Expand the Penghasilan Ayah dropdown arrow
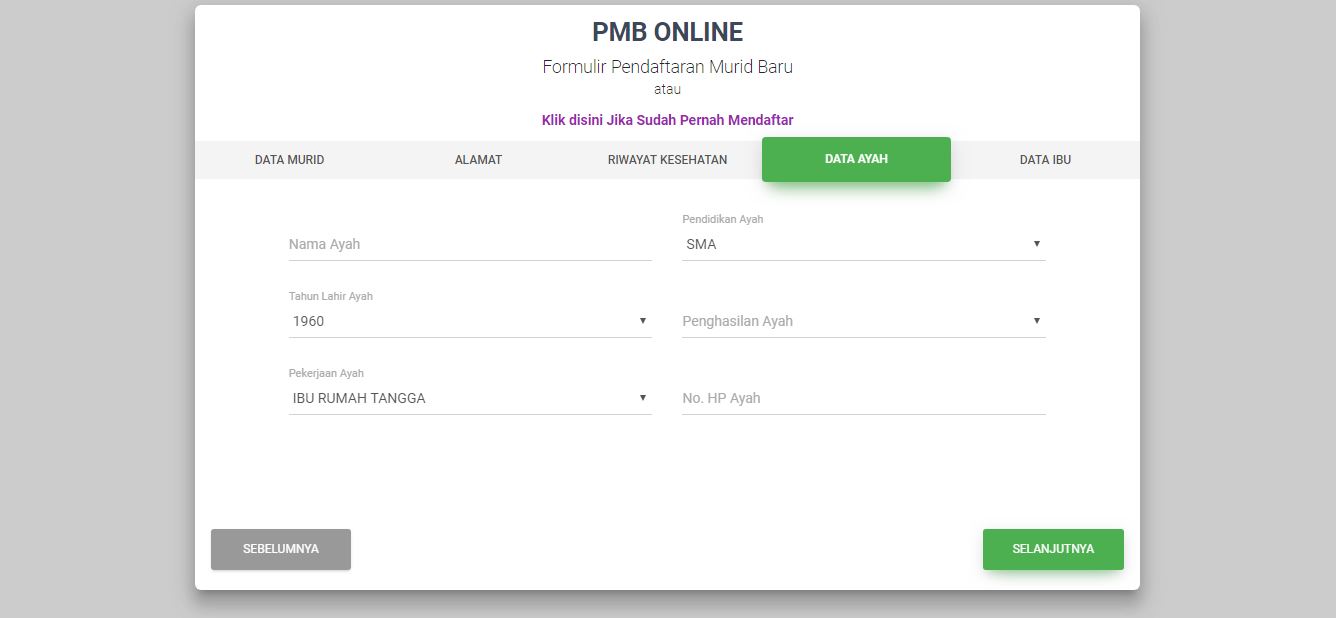The width and height of the screenshot is (1336, 618). 1036,321
